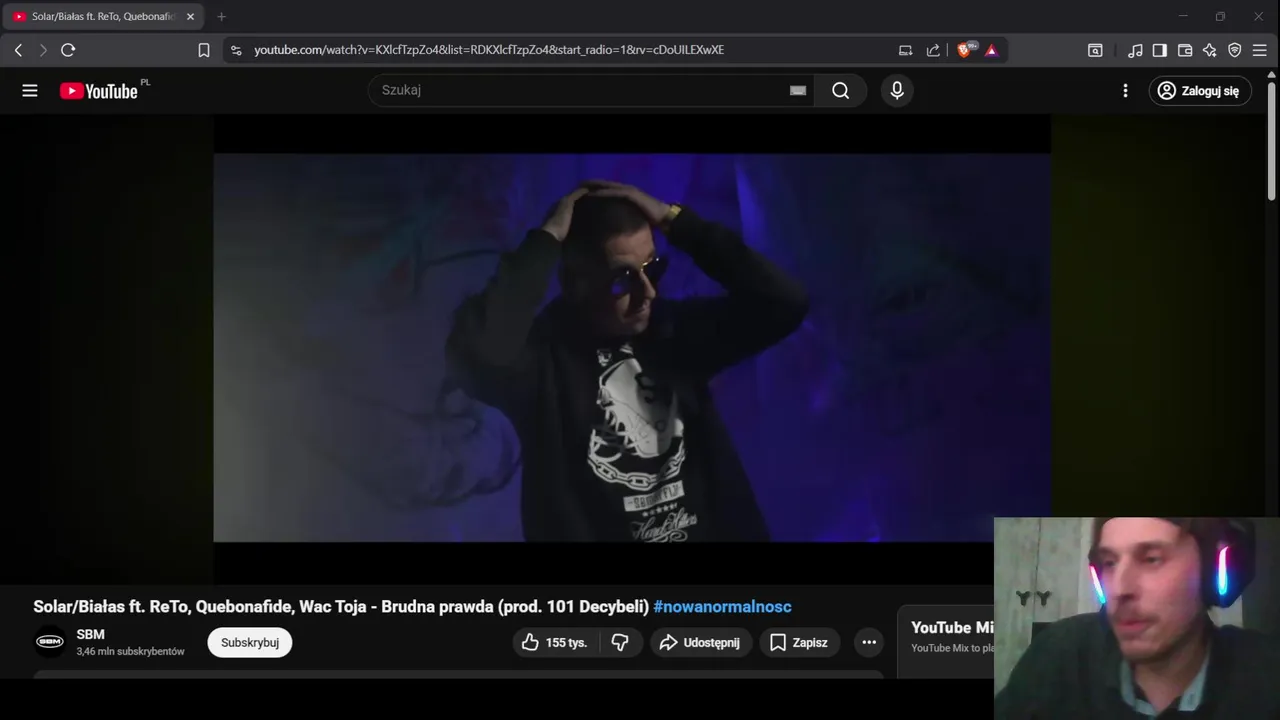Open YouTube settings three-dot menu

pos(1125,91)
